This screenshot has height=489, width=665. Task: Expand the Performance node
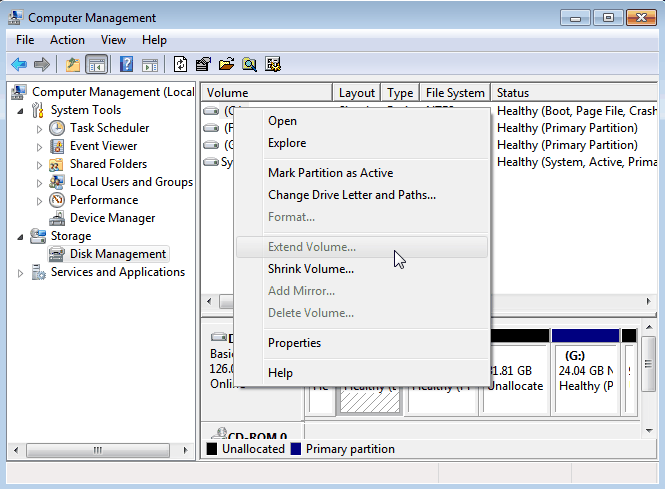point(39,201)
